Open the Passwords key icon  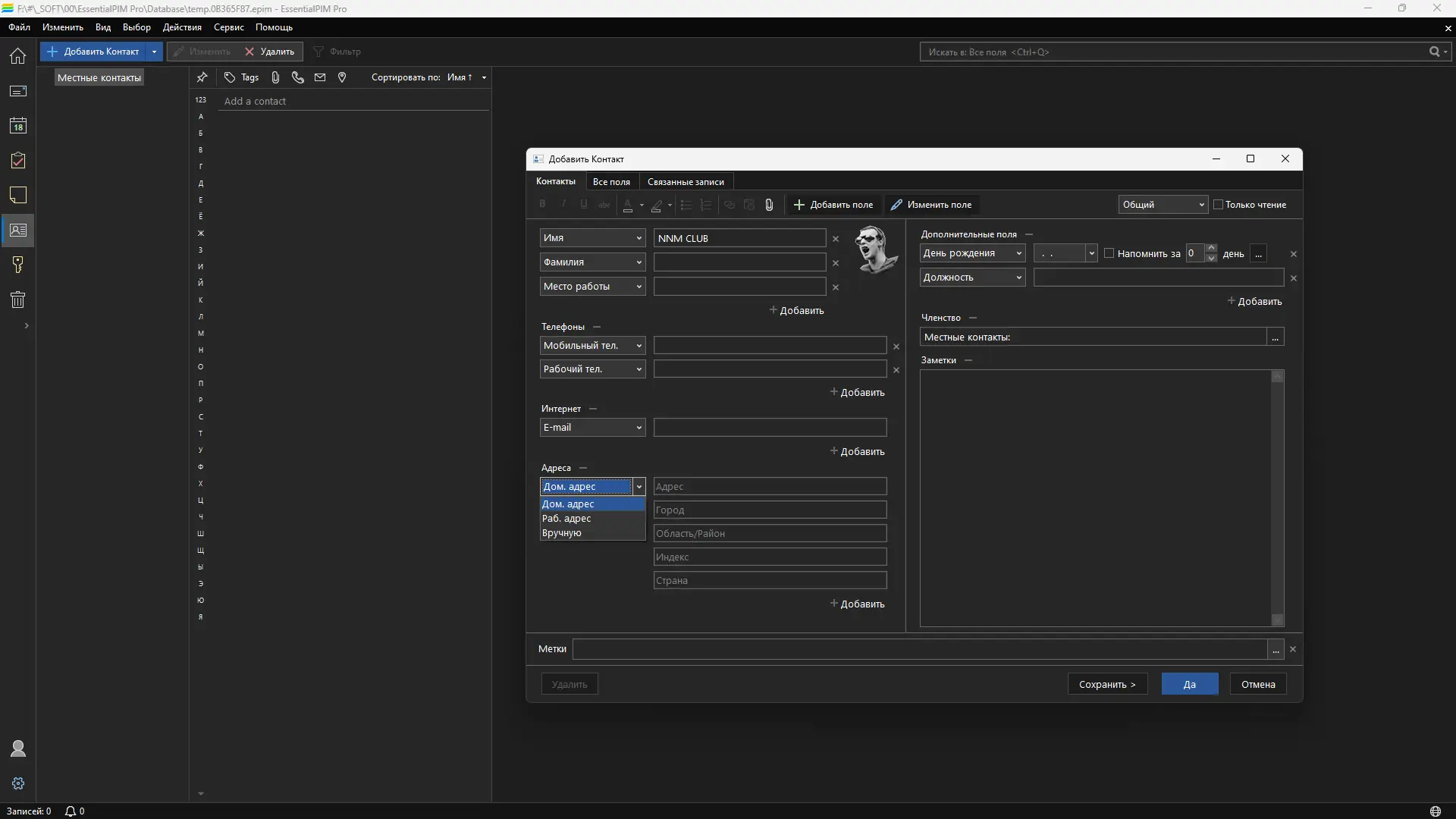[18, 265]
